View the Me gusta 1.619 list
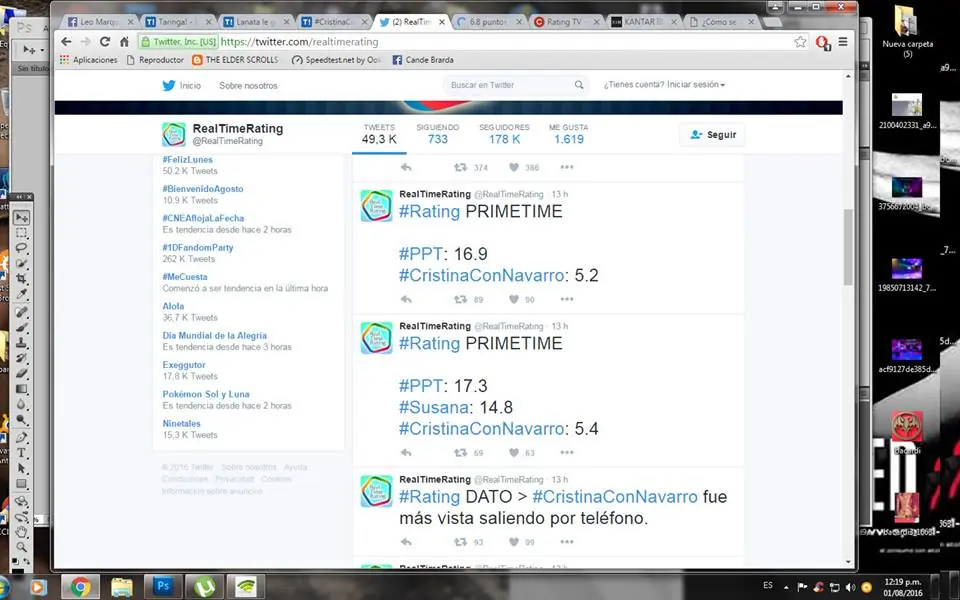 569,134
